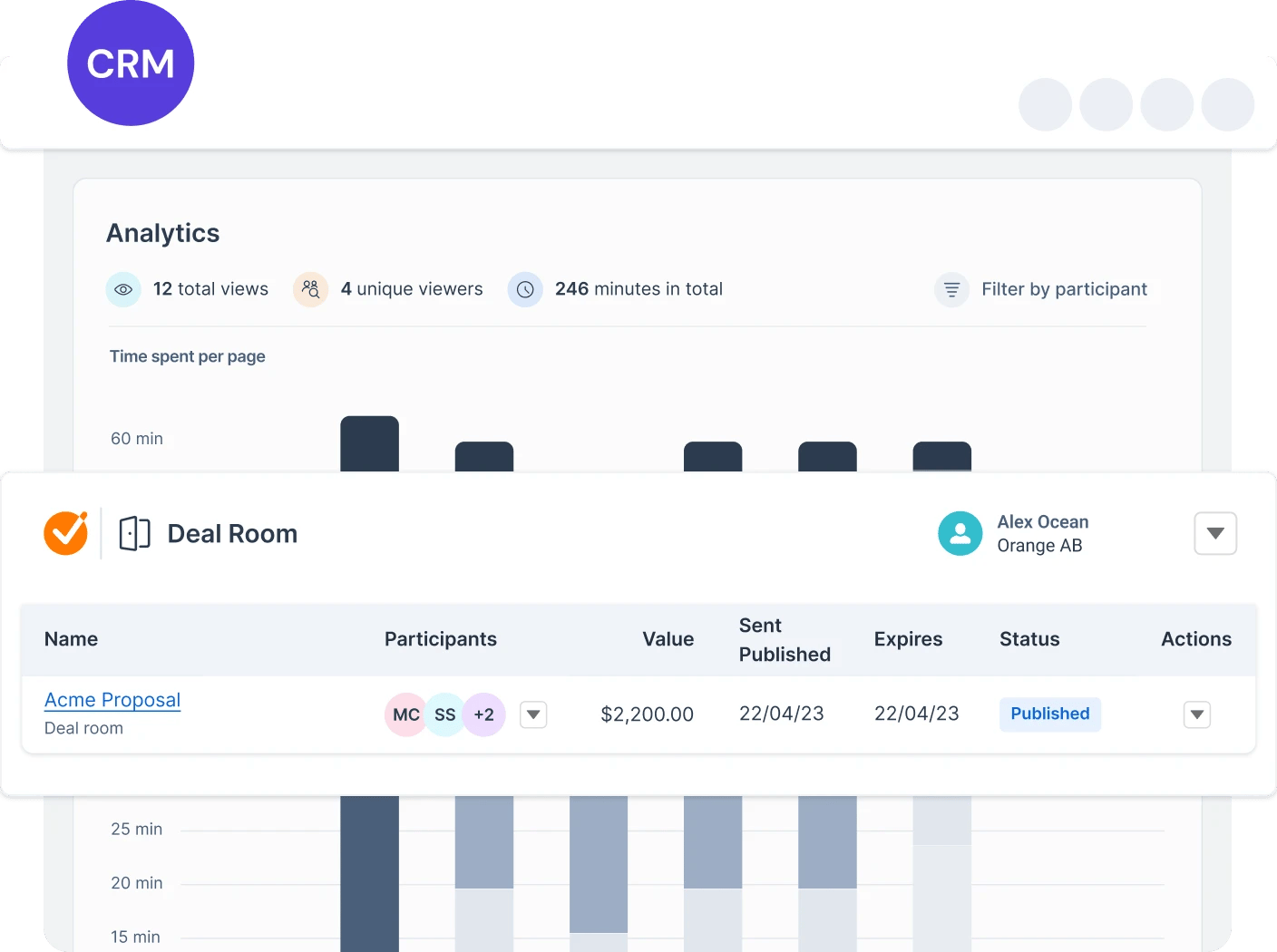
Task: Click the unique viewers people icon
Action: (x=310, y=289)
